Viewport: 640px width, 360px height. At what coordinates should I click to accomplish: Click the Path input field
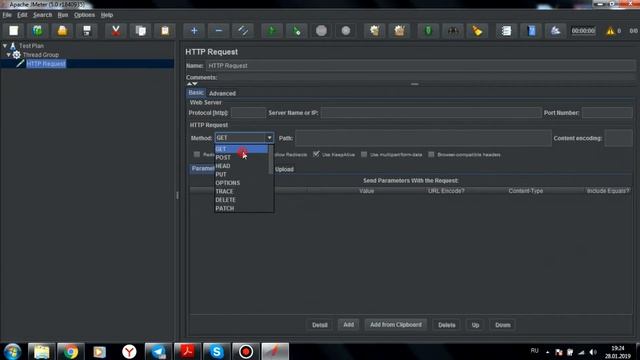tap(423, 138)
